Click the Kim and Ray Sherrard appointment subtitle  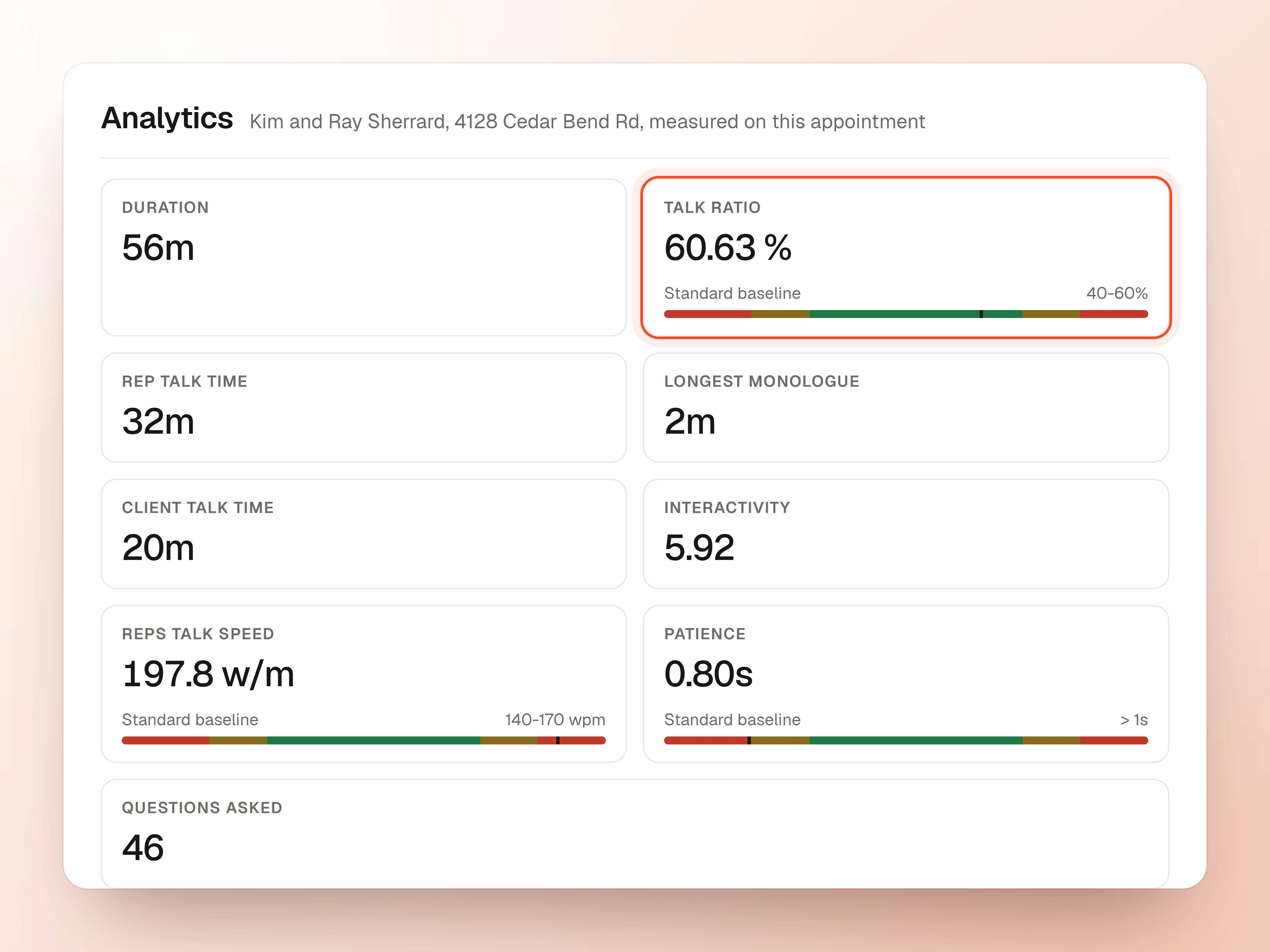point(587,122)
